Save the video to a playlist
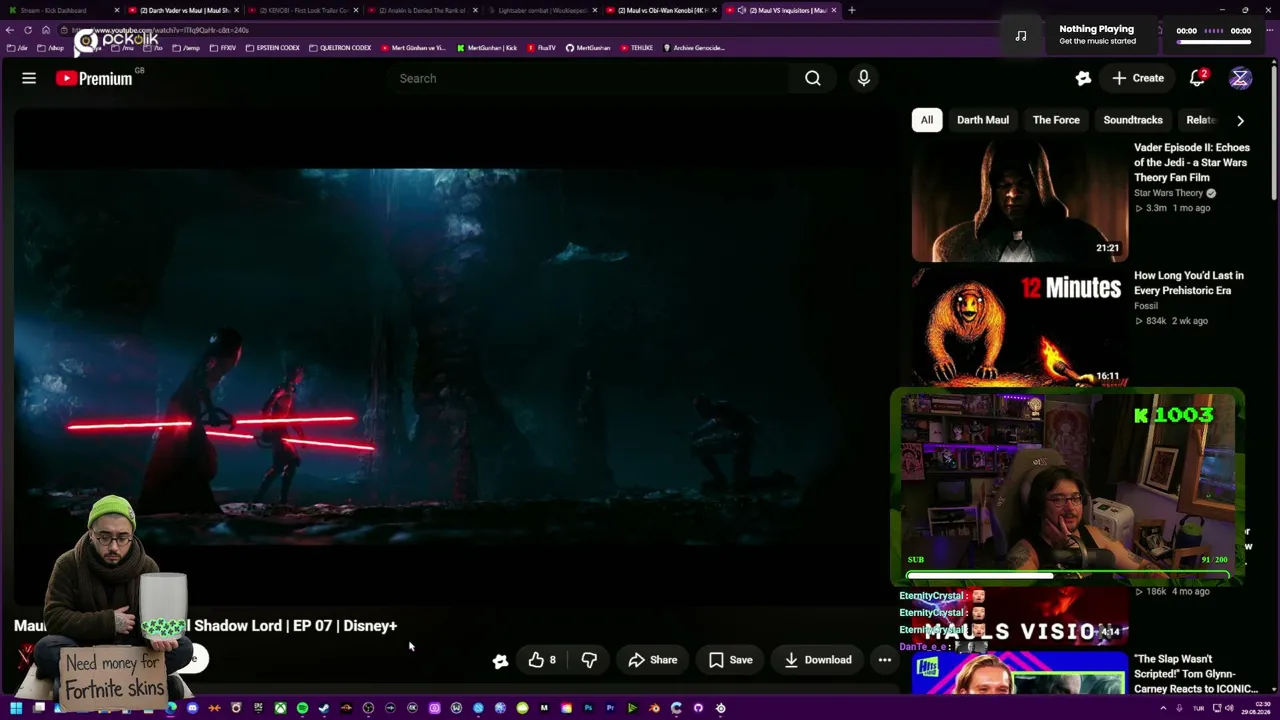 click(731, 660)
